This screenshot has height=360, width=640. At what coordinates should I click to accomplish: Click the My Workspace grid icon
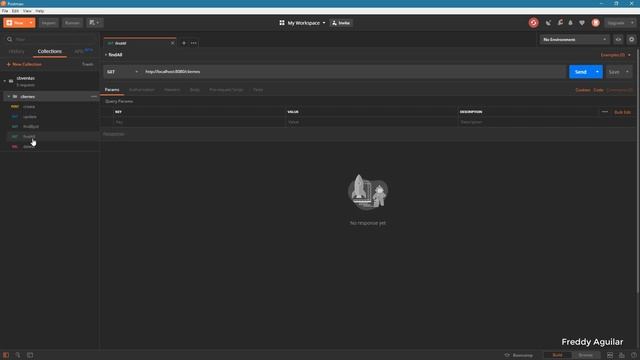(x=282, y=23)
